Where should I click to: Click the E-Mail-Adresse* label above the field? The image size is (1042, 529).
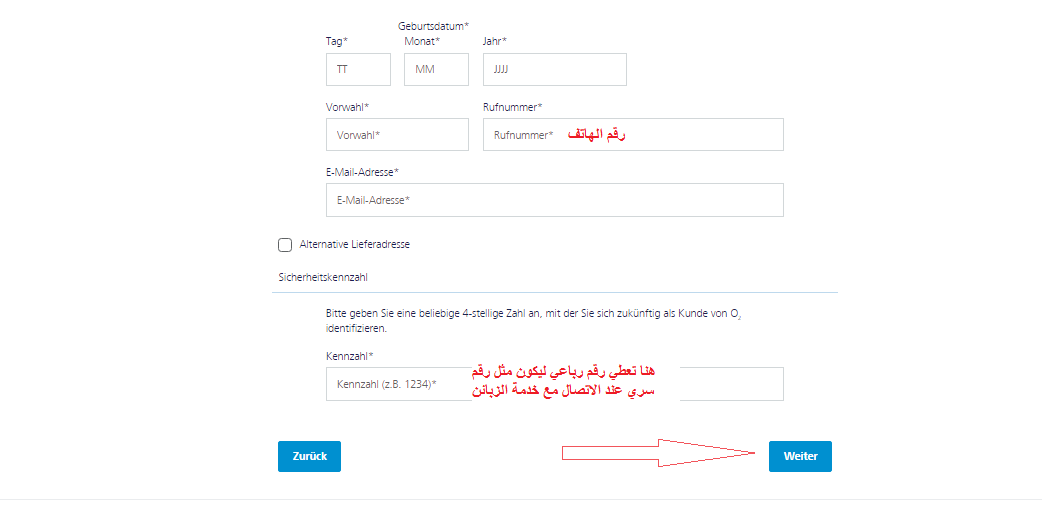(x=362, y=172)
